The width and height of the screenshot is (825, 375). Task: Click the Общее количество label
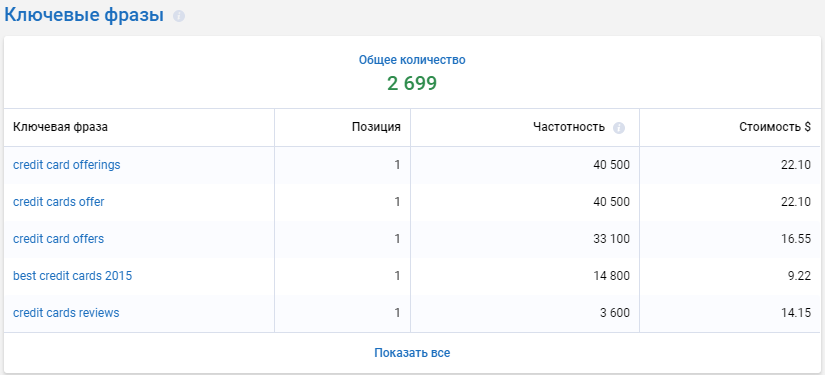412,60
